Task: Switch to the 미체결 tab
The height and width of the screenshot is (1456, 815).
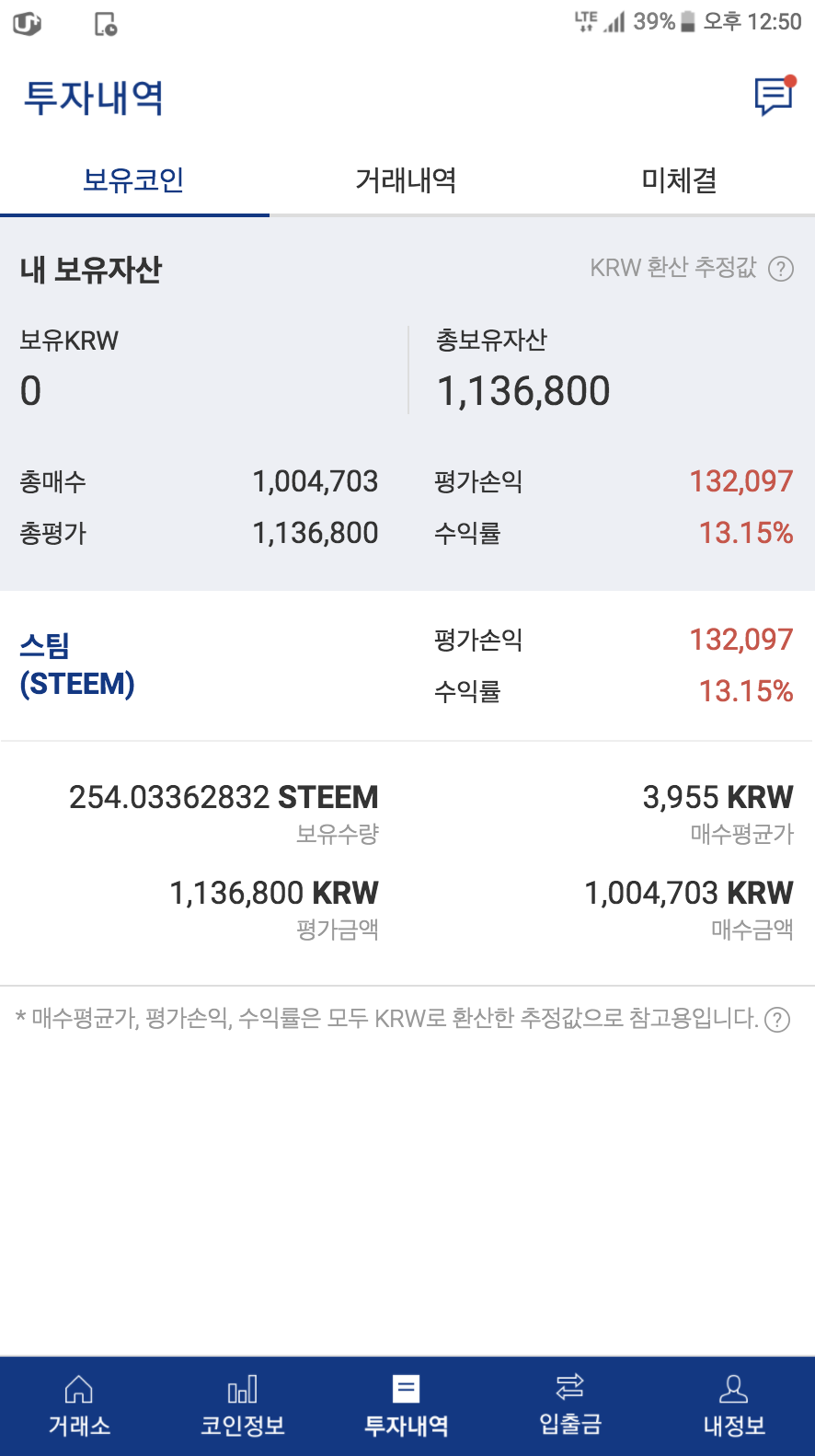Action: [x=679, y=179]
